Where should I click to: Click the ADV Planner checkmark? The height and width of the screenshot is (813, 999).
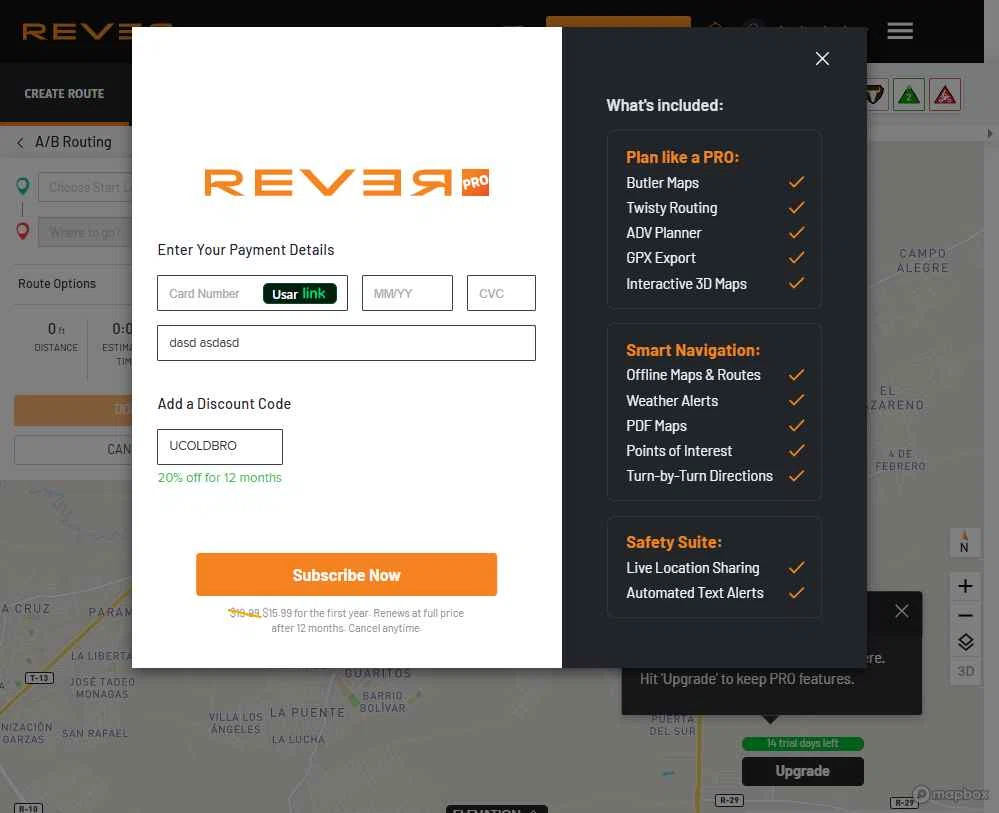796,233
